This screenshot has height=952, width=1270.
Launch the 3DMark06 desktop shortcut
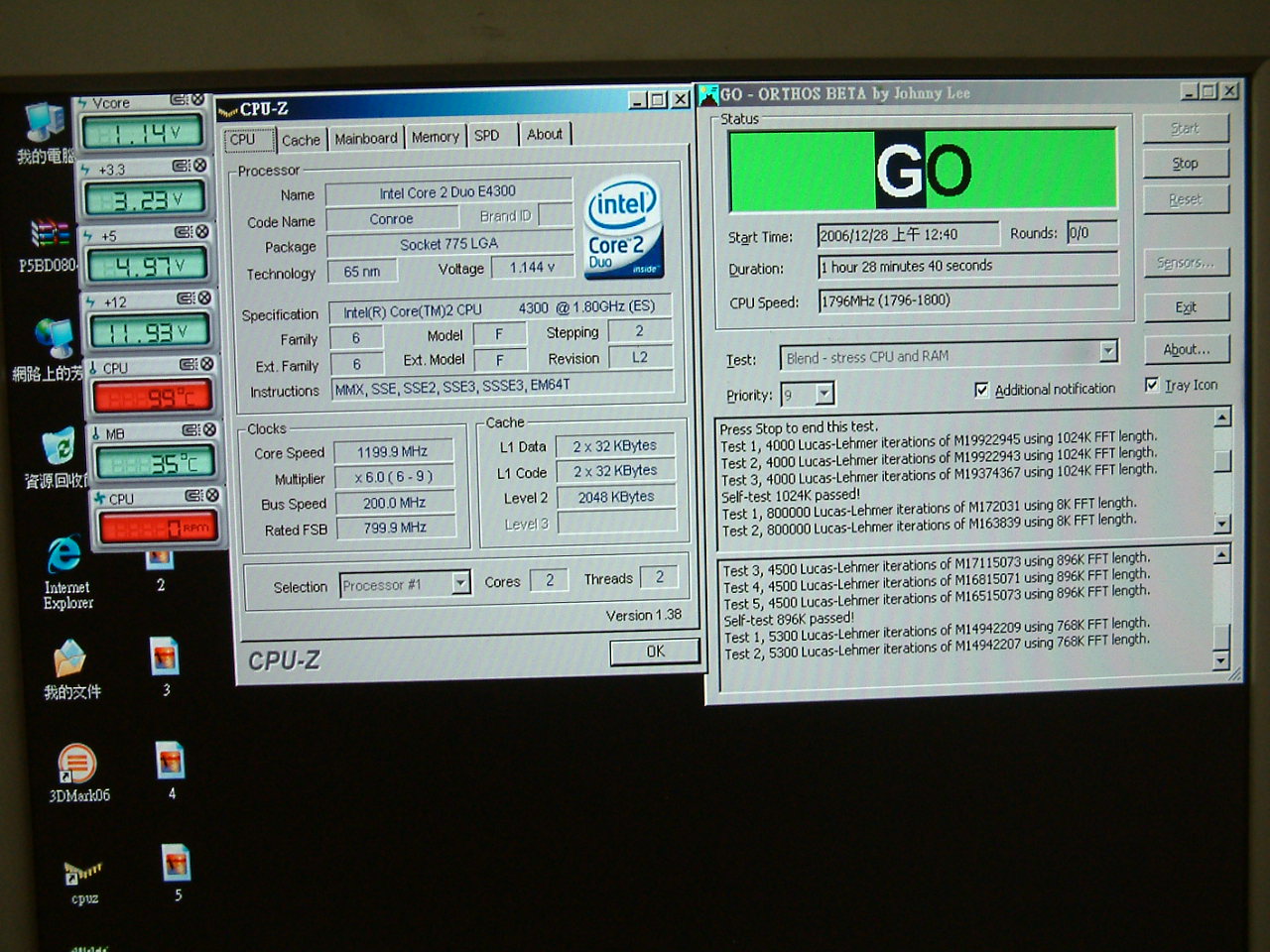coord(77,764)
